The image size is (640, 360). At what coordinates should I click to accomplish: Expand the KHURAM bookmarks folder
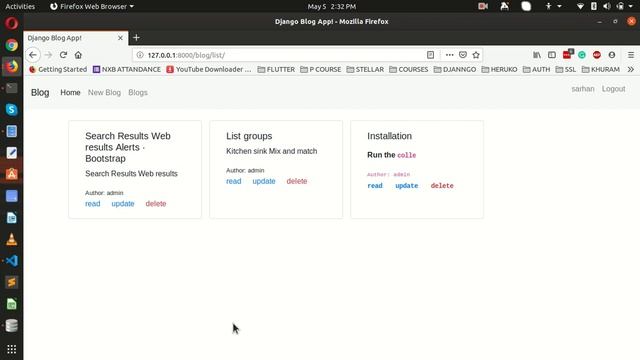coord(601,69)
